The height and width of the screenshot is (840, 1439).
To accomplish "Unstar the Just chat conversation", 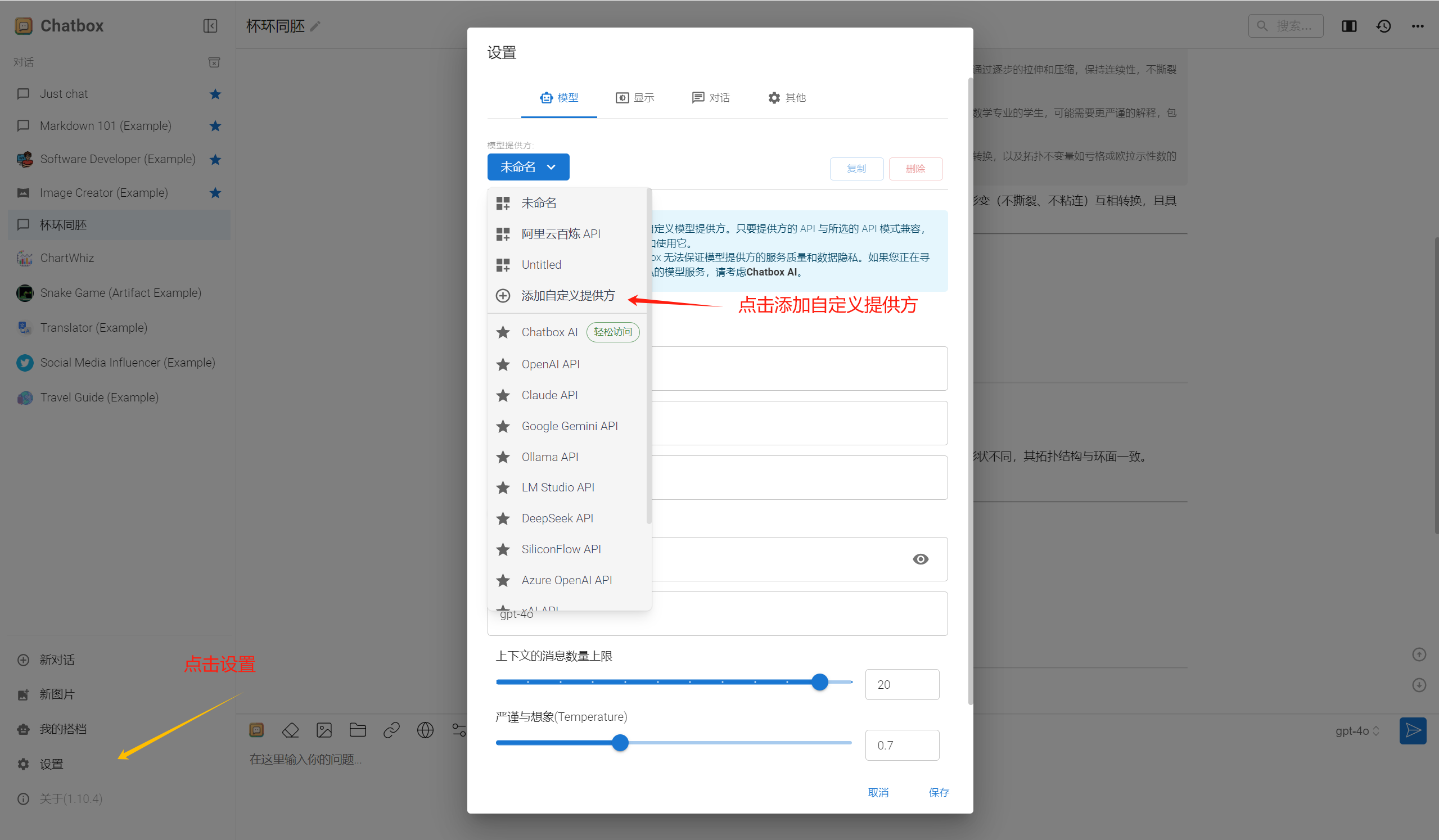I will pyautogui.click(x=215, y=94).
